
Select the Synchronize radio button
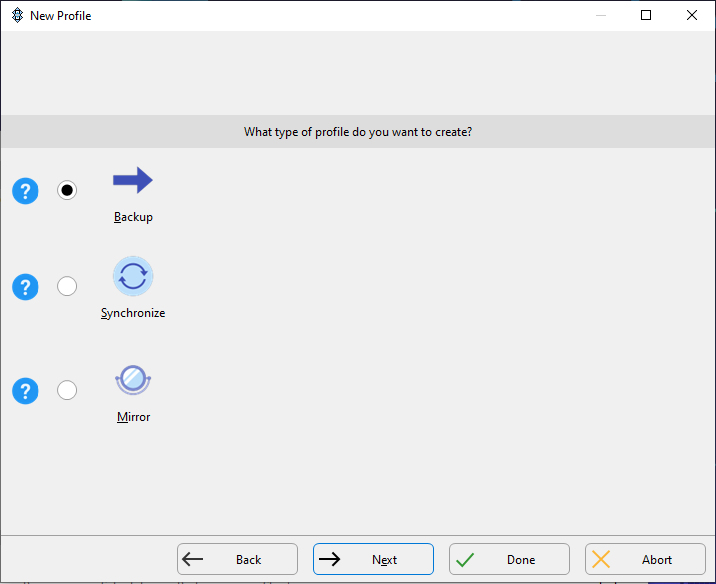(x=67, y=286)
